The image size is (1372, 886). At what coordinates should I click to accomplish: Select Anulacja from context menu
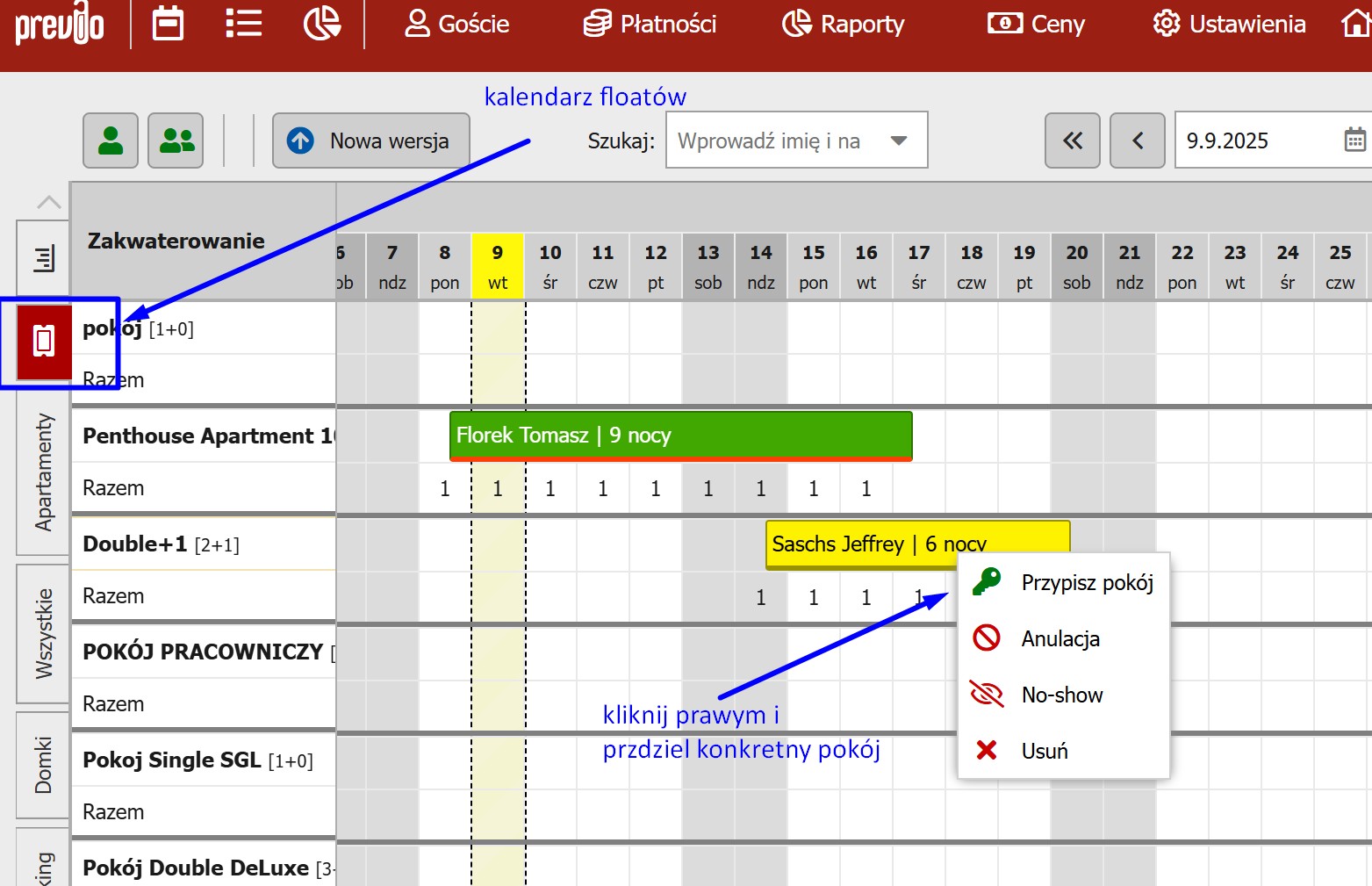[x=1064, y=638]
